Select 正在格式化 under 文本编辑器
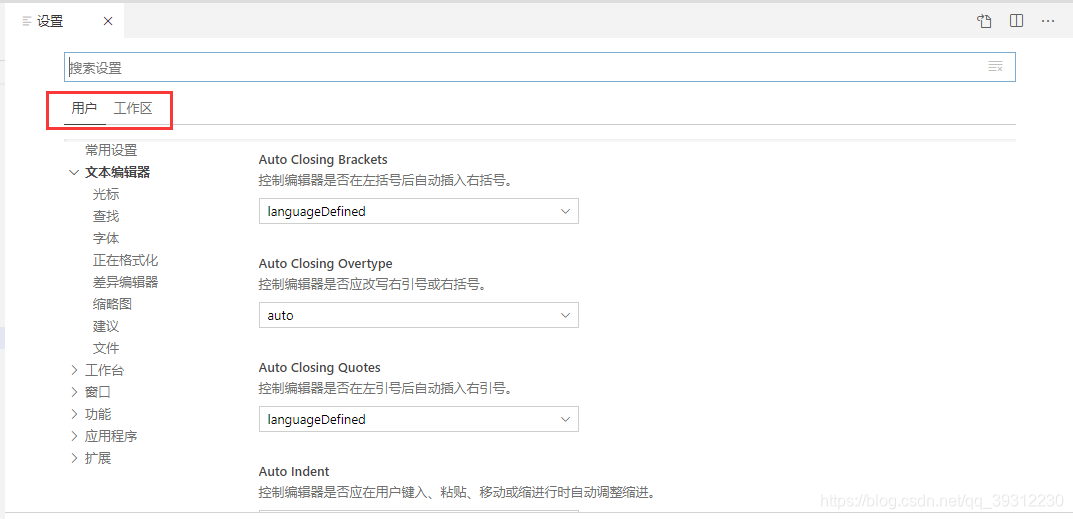This screenshot has width=1073, height=519. coord(125,260)
